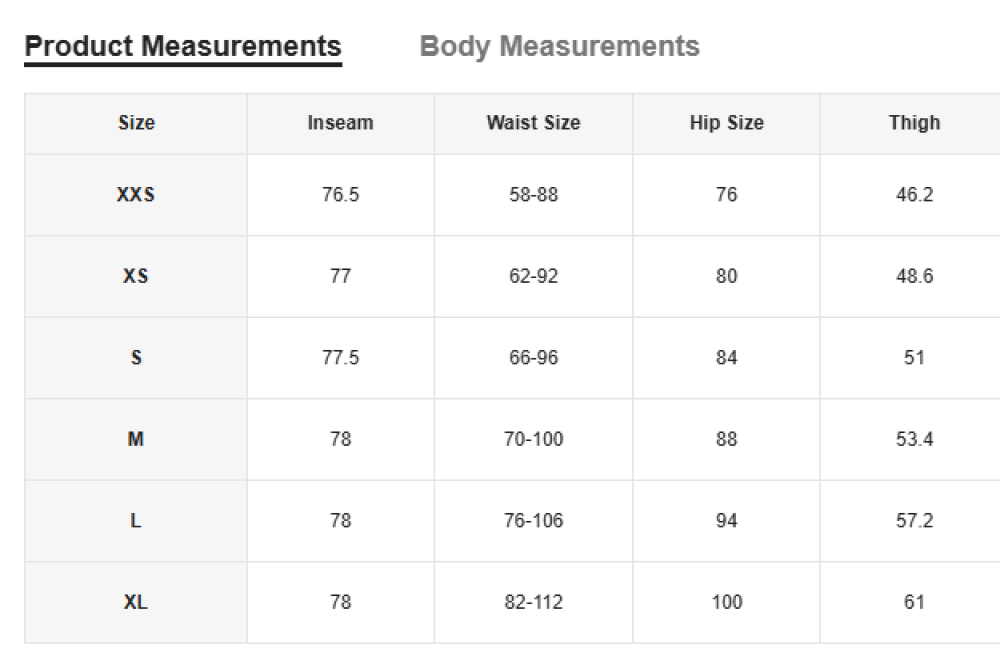Image resolution: width=1000 pixels, height=652 pixels.
Task: Click the XL thigh value 61
Action: click(914, 602)
